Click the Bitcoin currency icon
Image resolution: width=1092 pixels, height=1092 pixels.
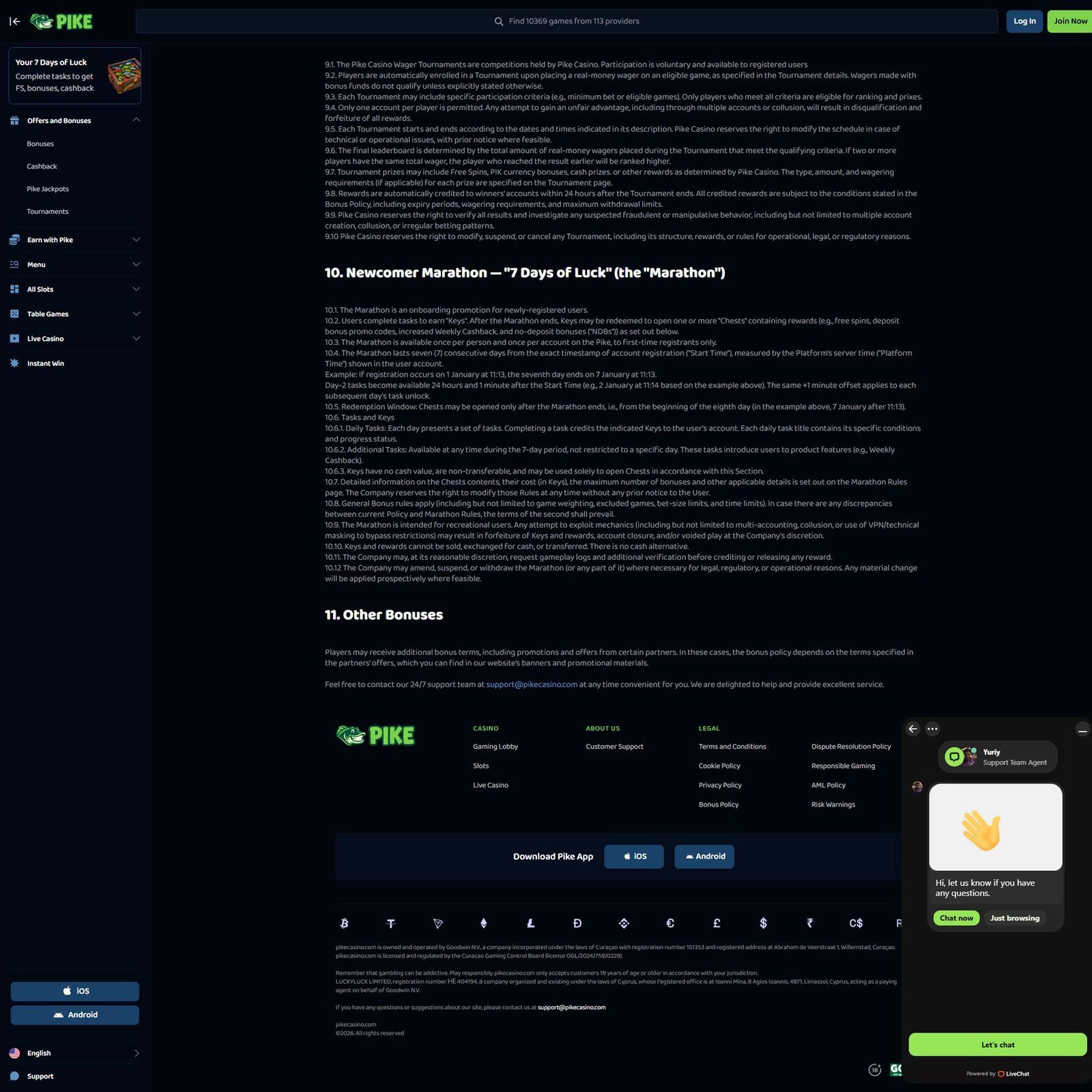tap(344, 923)
